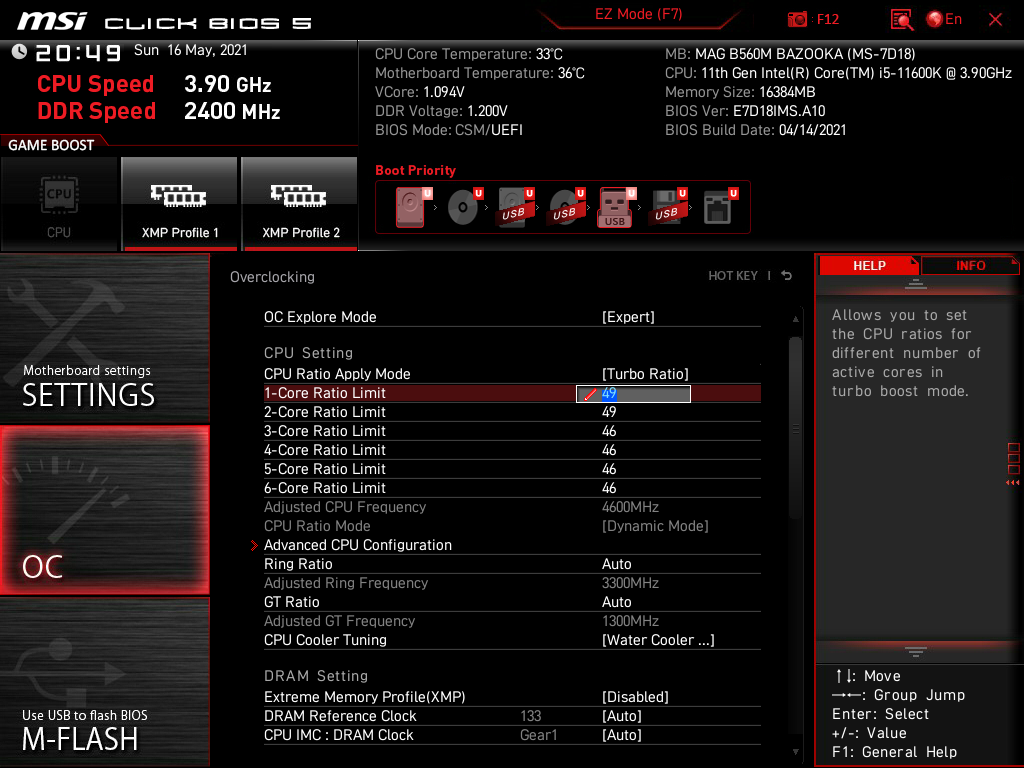Select the GT Ratio setting

[512, 601]
